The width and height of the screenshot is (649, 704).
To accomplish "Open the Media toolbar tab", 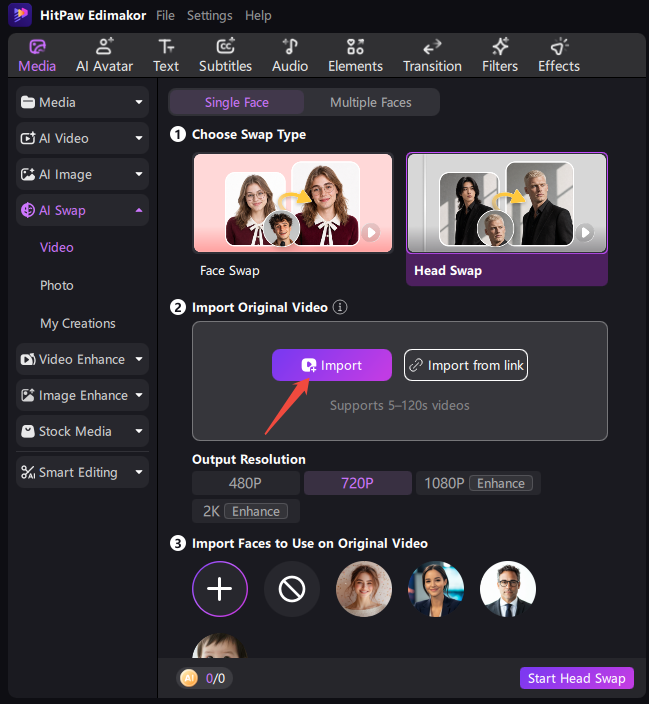I will 37,56.
